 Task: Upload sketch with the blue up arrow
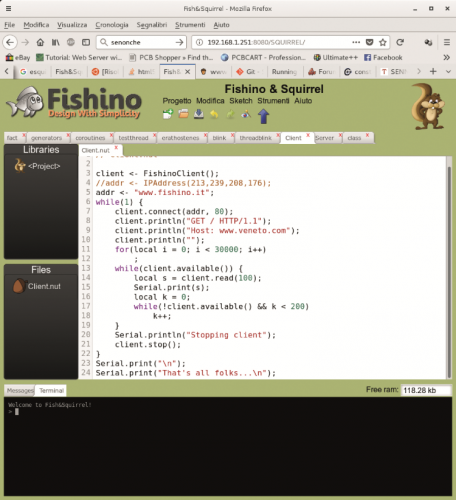tap(263, 116)
